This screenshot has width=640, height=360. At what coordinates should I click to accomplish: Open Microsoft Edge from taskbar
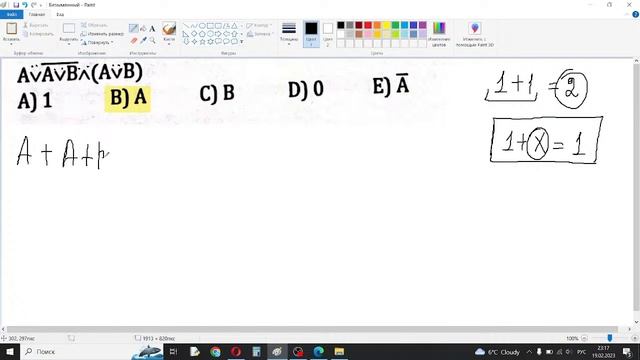tap(319, 351)
